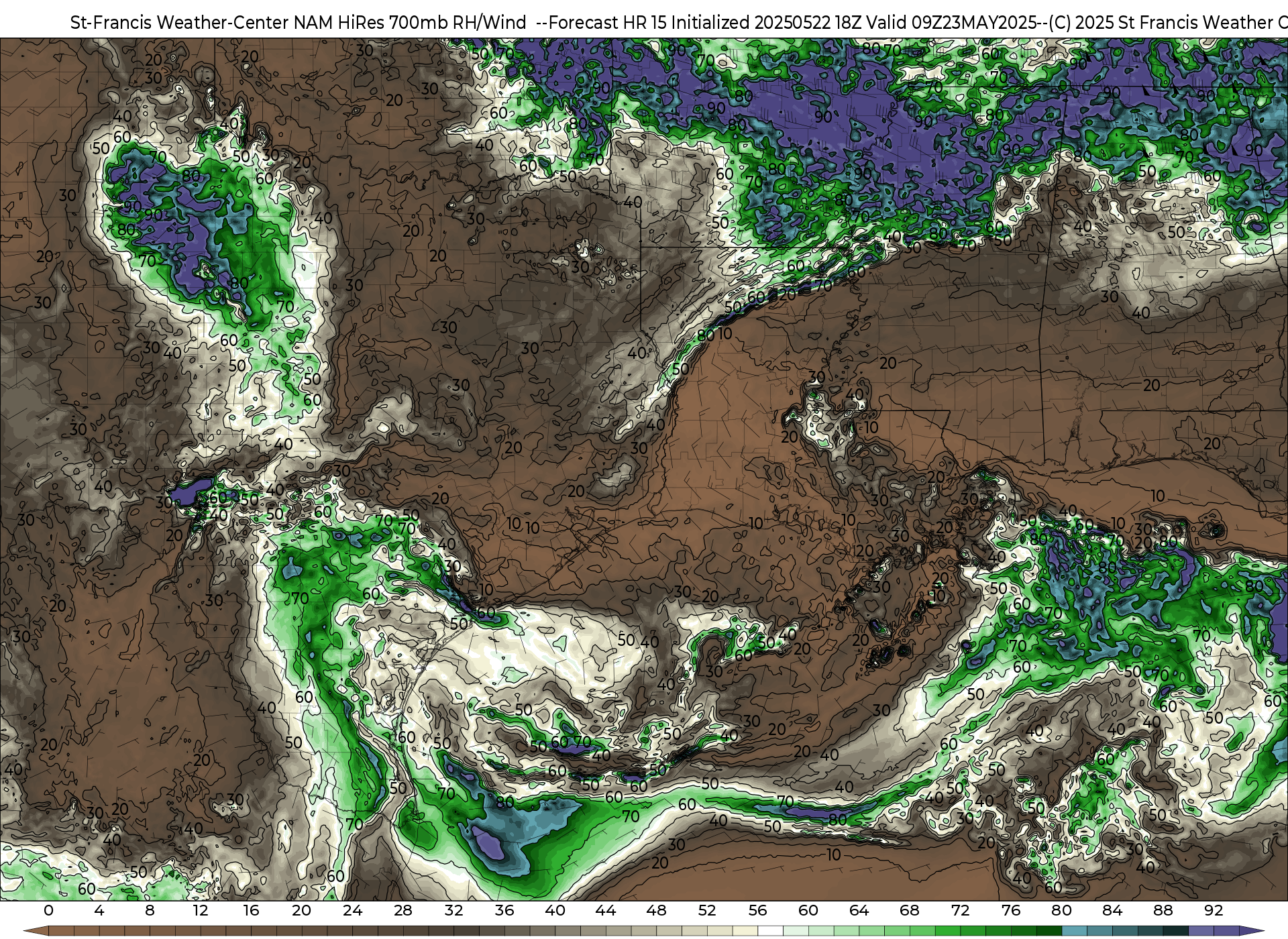Viewport: 1288px width, 939px height.
Task: Click 'NAM HiRes 700mb RH/Wind' title text
Action: 410,23
